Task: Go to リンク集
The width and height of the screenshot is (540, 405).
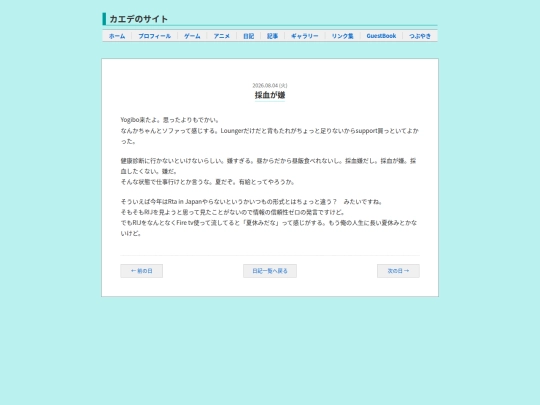Action: (342, 36)
